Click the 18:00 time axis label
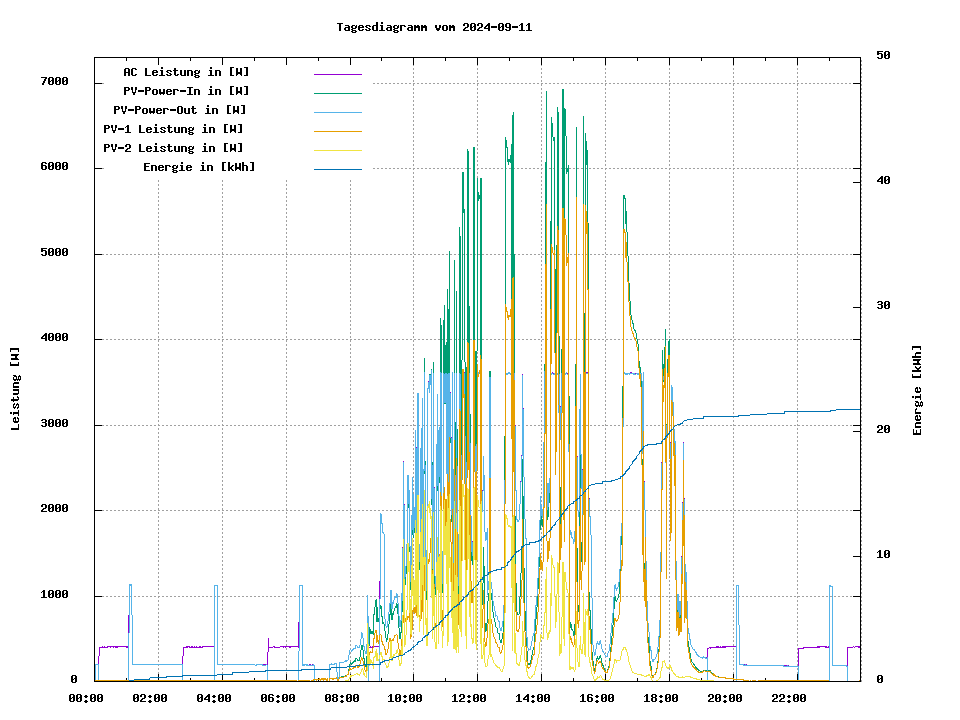The height and width of the screenshot is (720, 960). coord(661,698)
